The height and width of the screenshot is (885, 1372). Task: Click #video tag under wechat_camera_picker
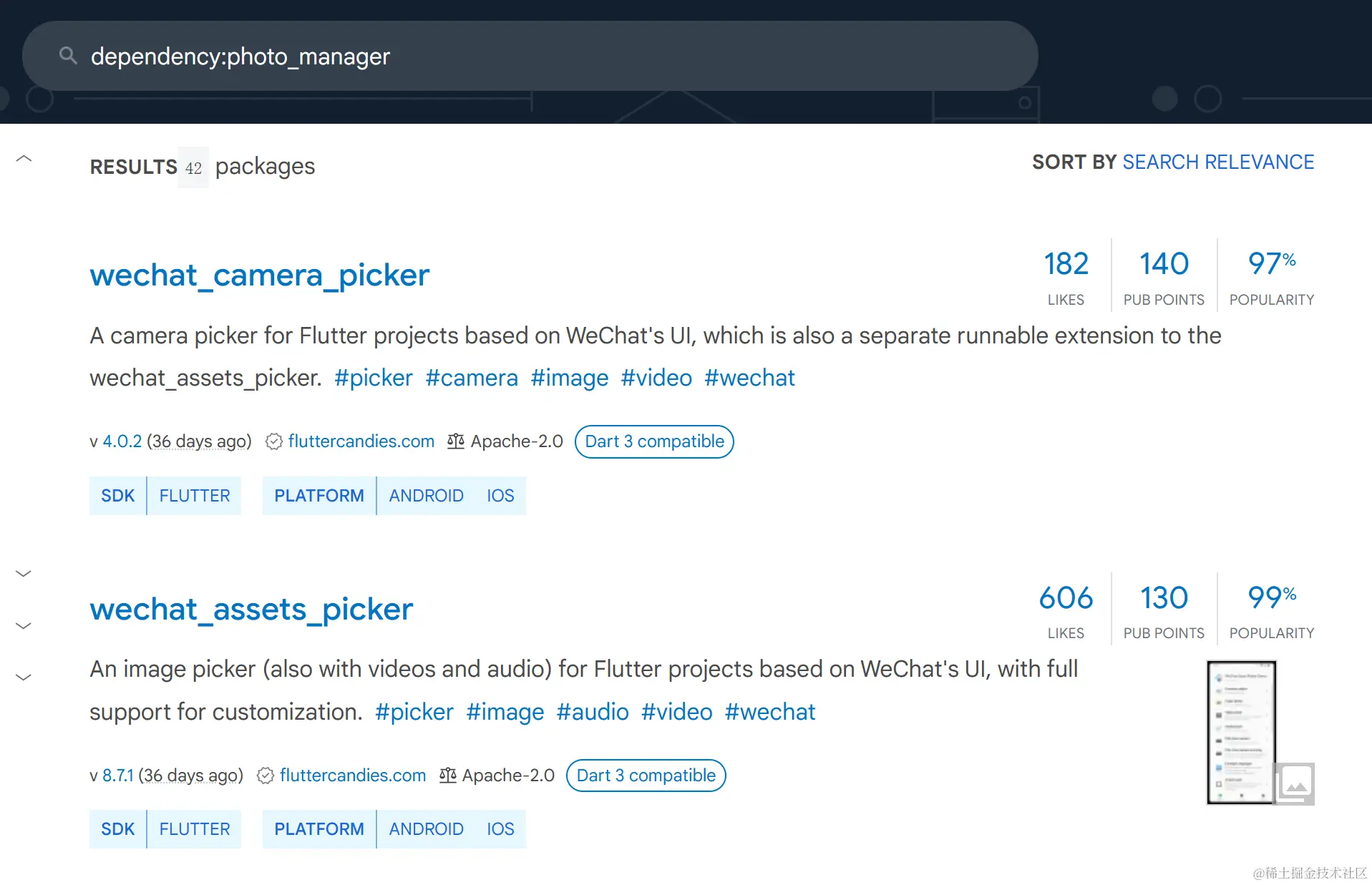click(656, 378)
